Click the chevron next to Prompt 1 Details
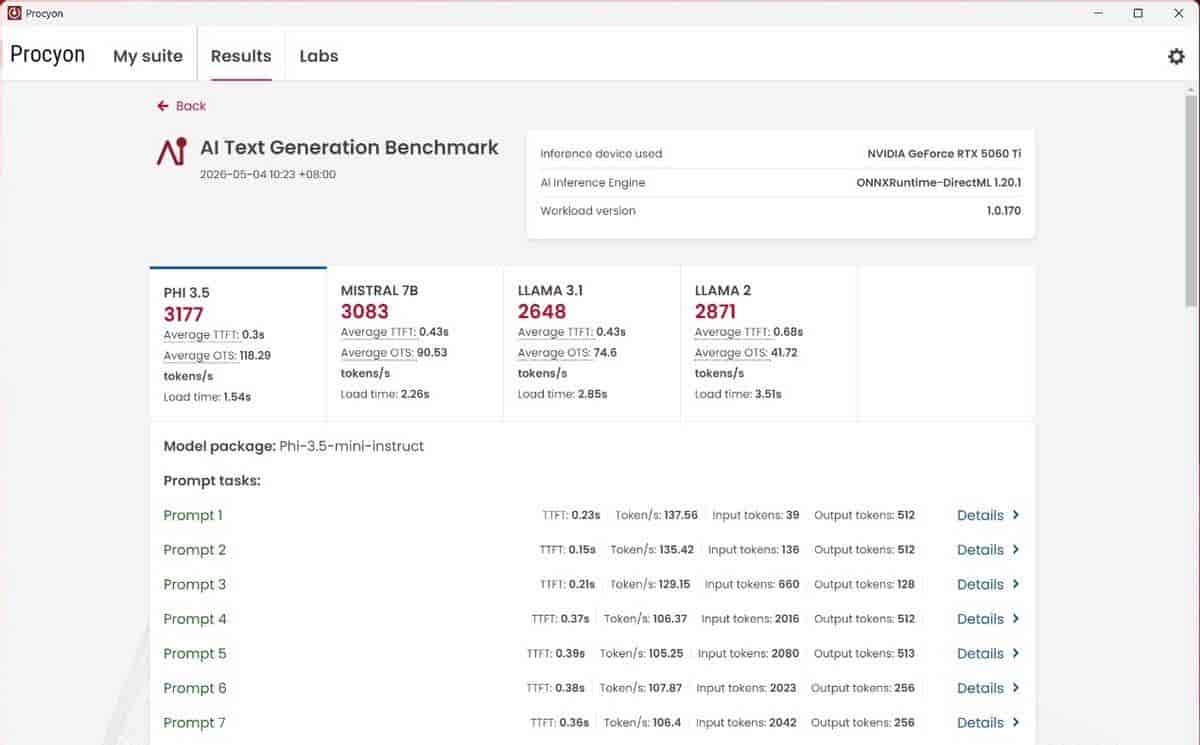This screenshot has width=1200, height=745. click(x=1016, y=515)
